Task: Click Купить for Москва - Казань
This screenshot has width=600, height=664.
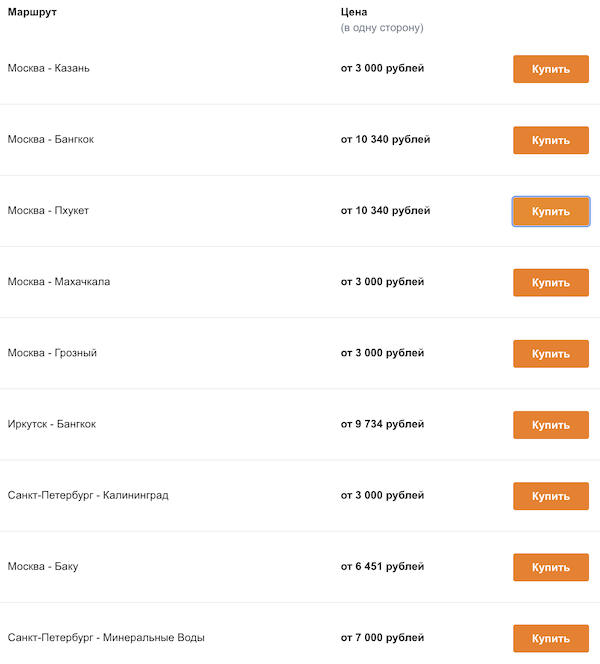Action: click(x=550, y=69)
